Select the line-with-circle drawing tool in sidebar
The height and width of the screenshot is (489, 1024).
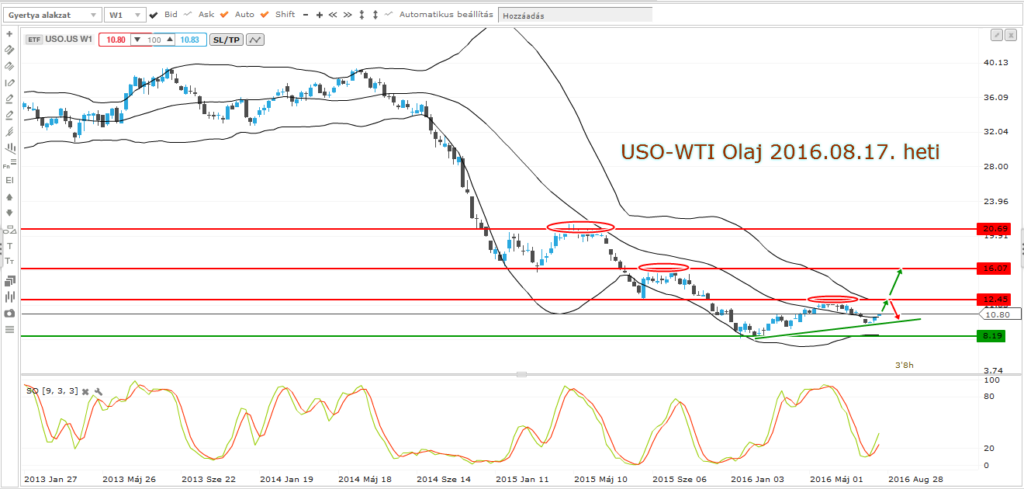pyautogui.click(x=10, y=82)
